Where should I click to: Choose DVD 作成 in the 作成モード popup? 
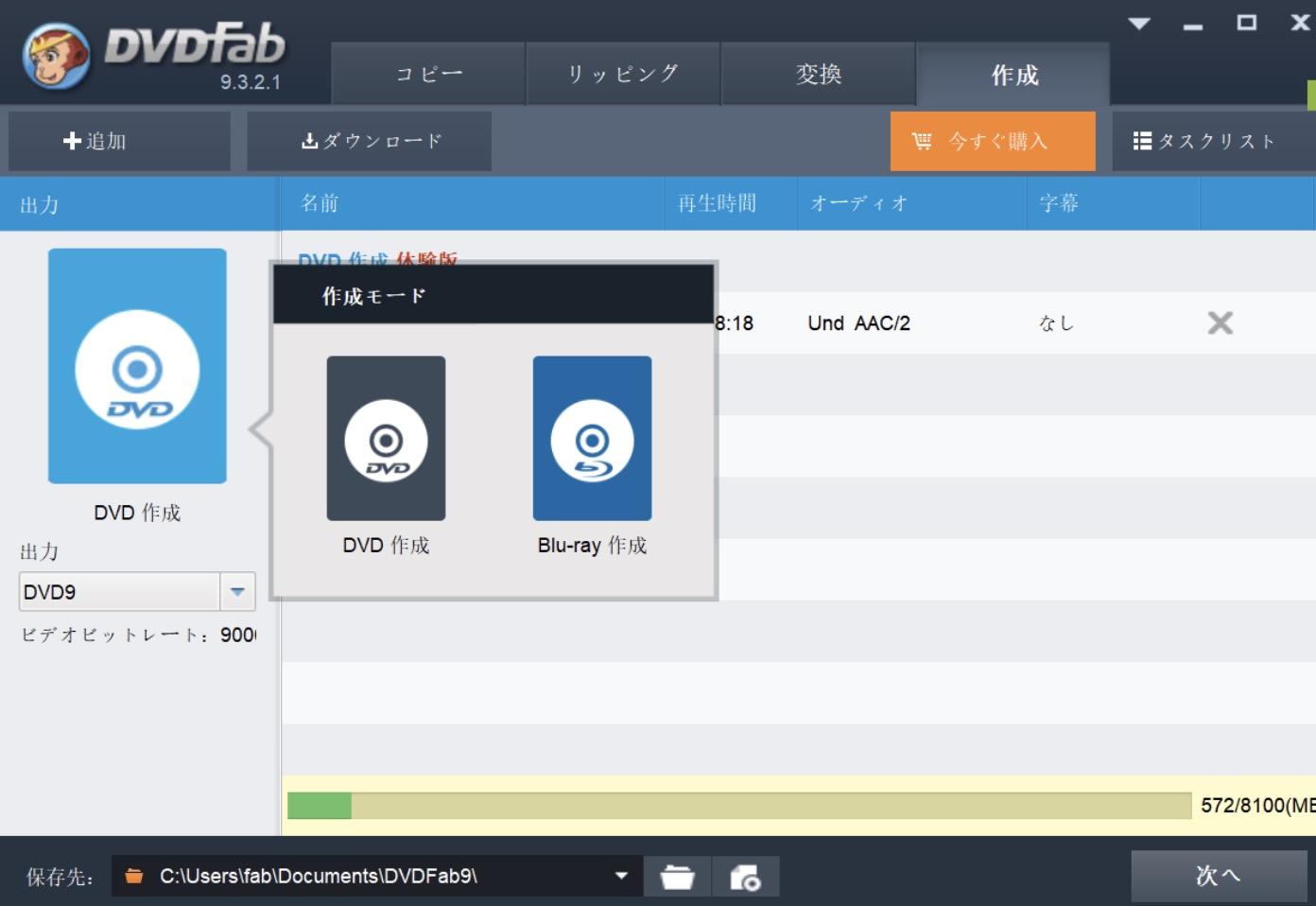click(x=386, y=438)
